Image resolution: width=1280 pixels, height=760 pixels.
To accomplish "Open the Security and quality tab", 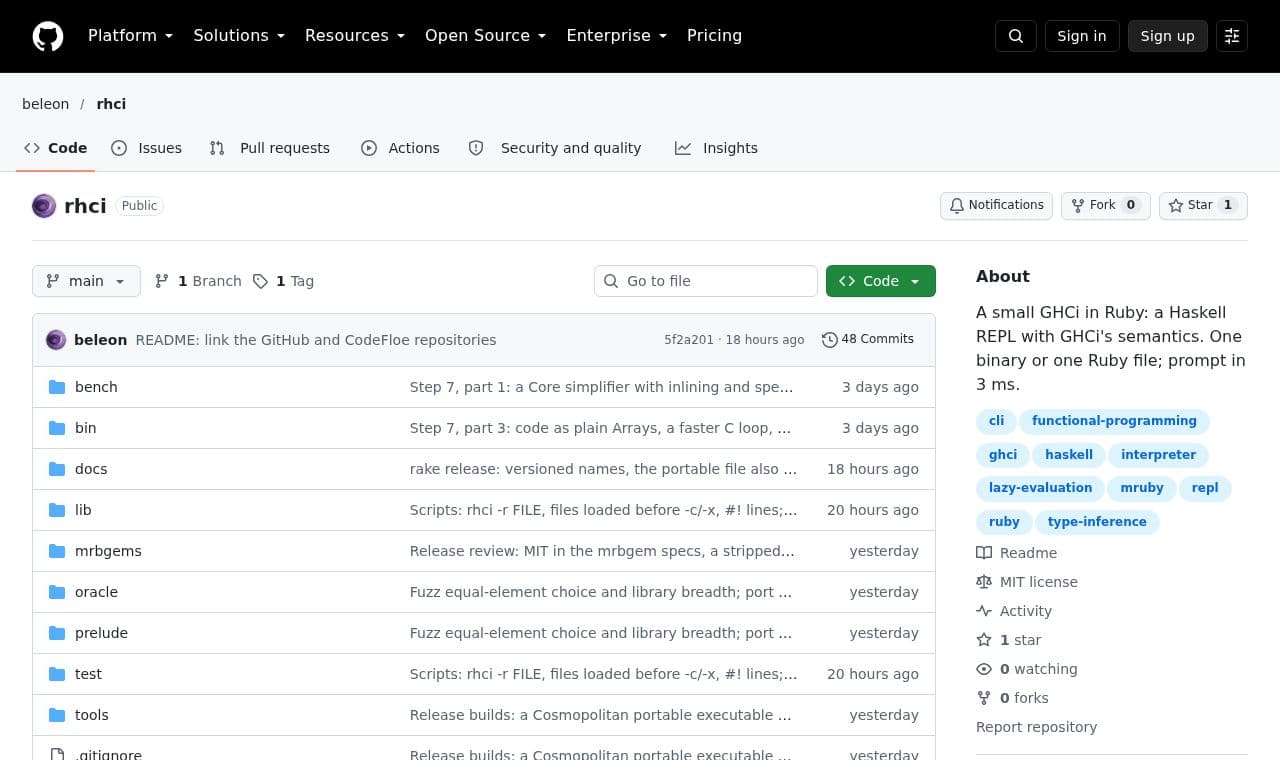I will pyautogui.click(x=555, y=148).
